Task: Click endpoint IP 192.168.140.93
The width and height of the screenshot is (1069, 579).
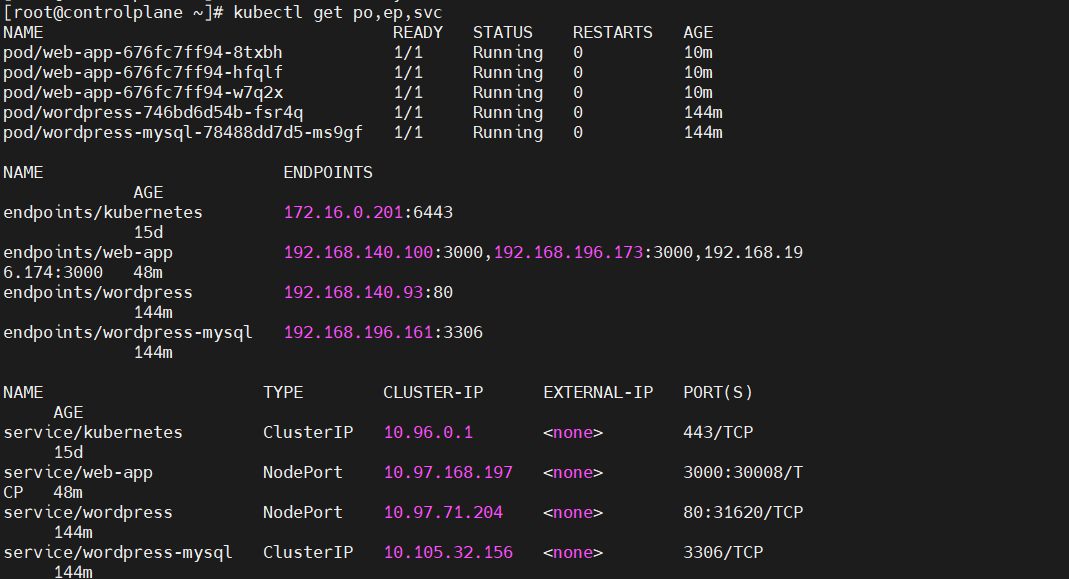Action: point(353,293)
